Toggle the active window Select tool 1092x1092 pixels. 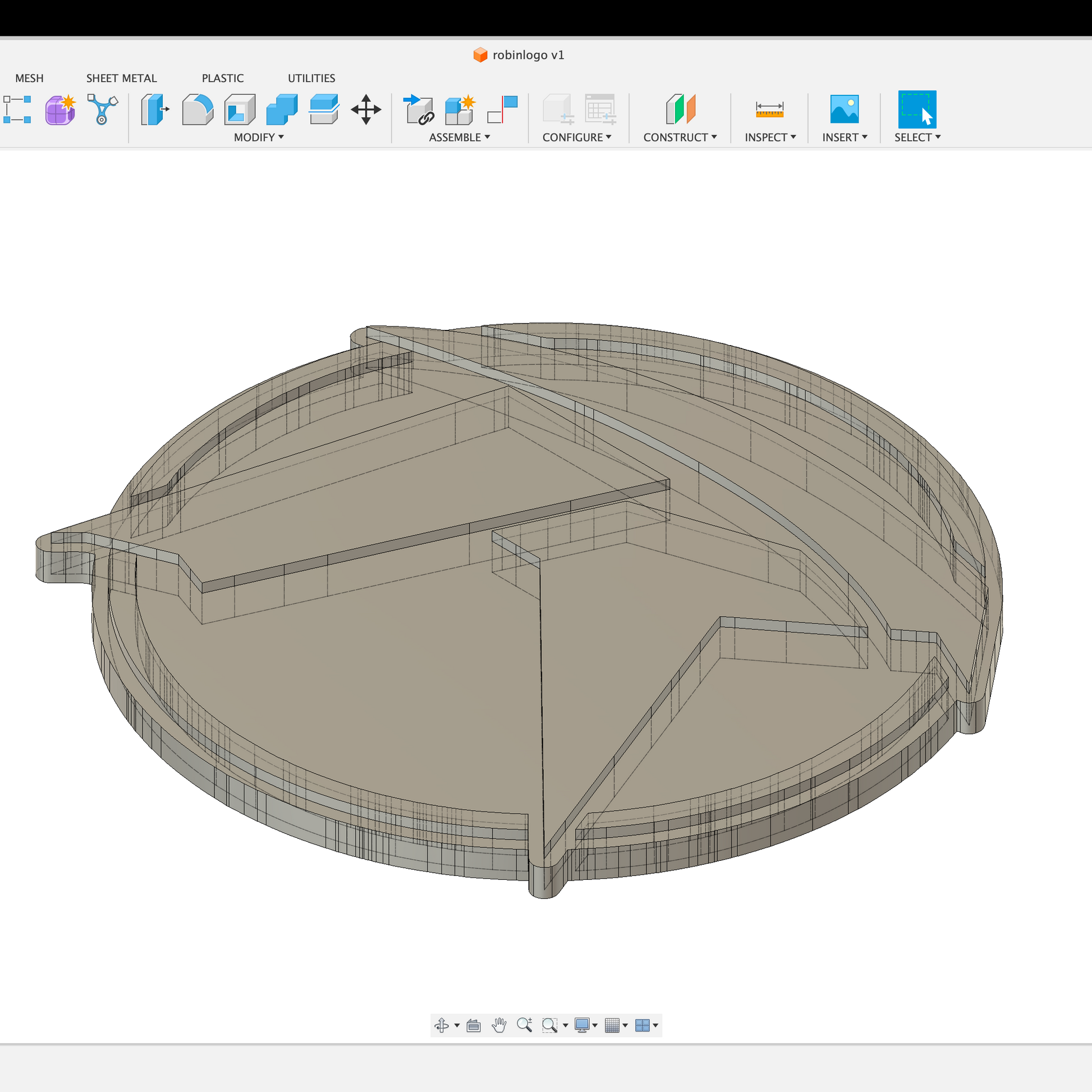(x=917, y=109)
